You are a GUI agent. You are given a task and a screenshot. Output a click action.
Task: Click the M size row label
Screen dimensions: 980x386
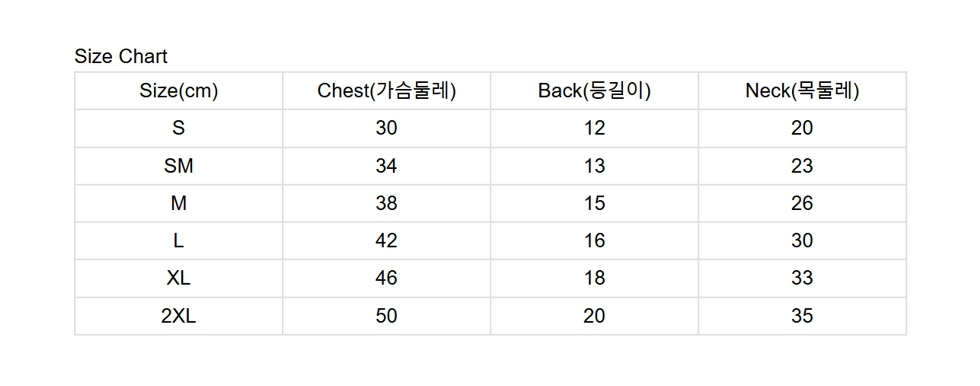pos(178,203)
